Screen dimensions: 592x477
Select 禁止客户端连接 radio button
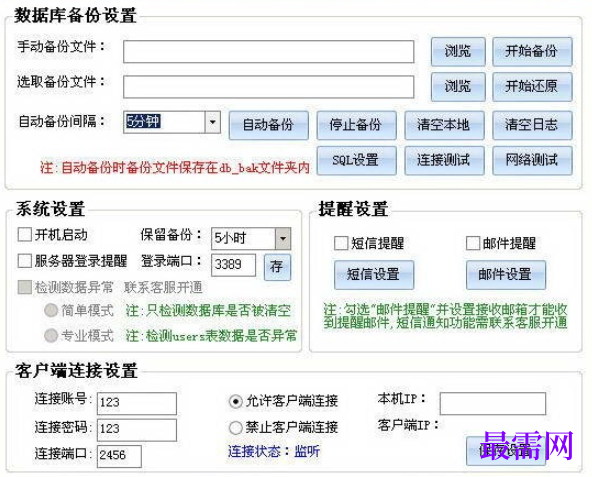[x=236, y=428]
